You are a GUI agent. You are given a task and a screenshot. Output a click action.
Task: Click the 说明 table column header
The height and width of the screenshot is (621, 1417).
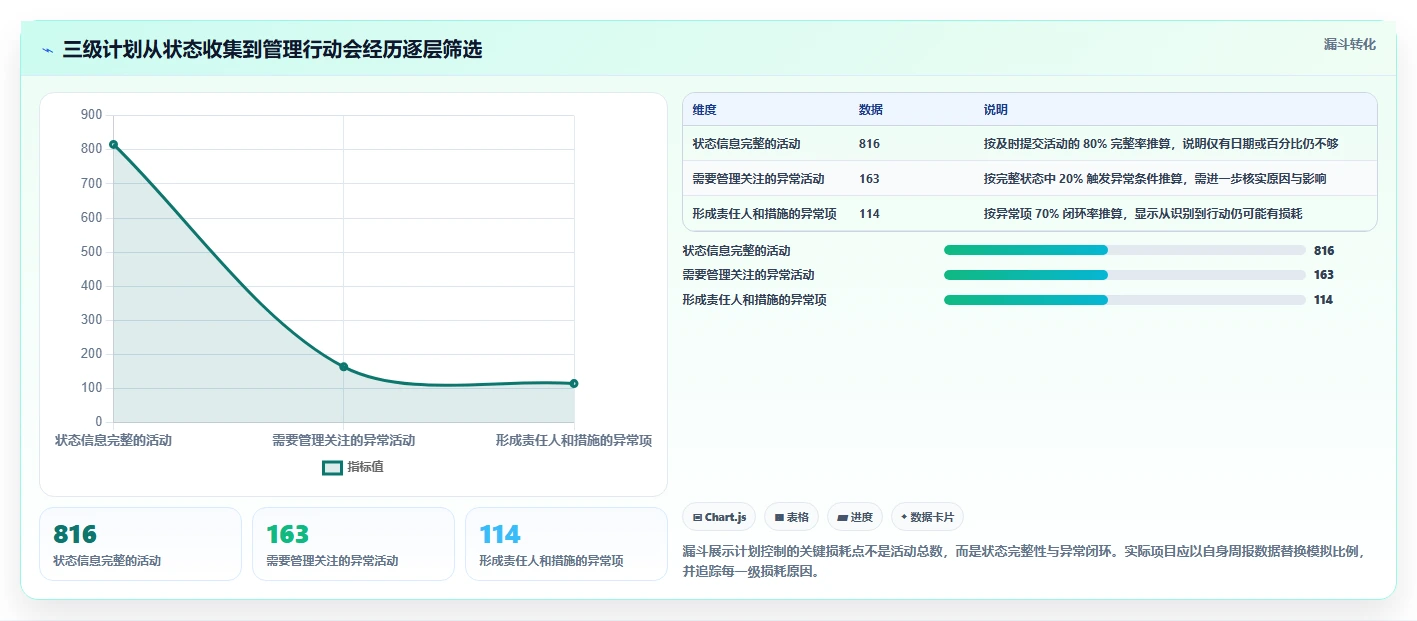click(996, 110)
